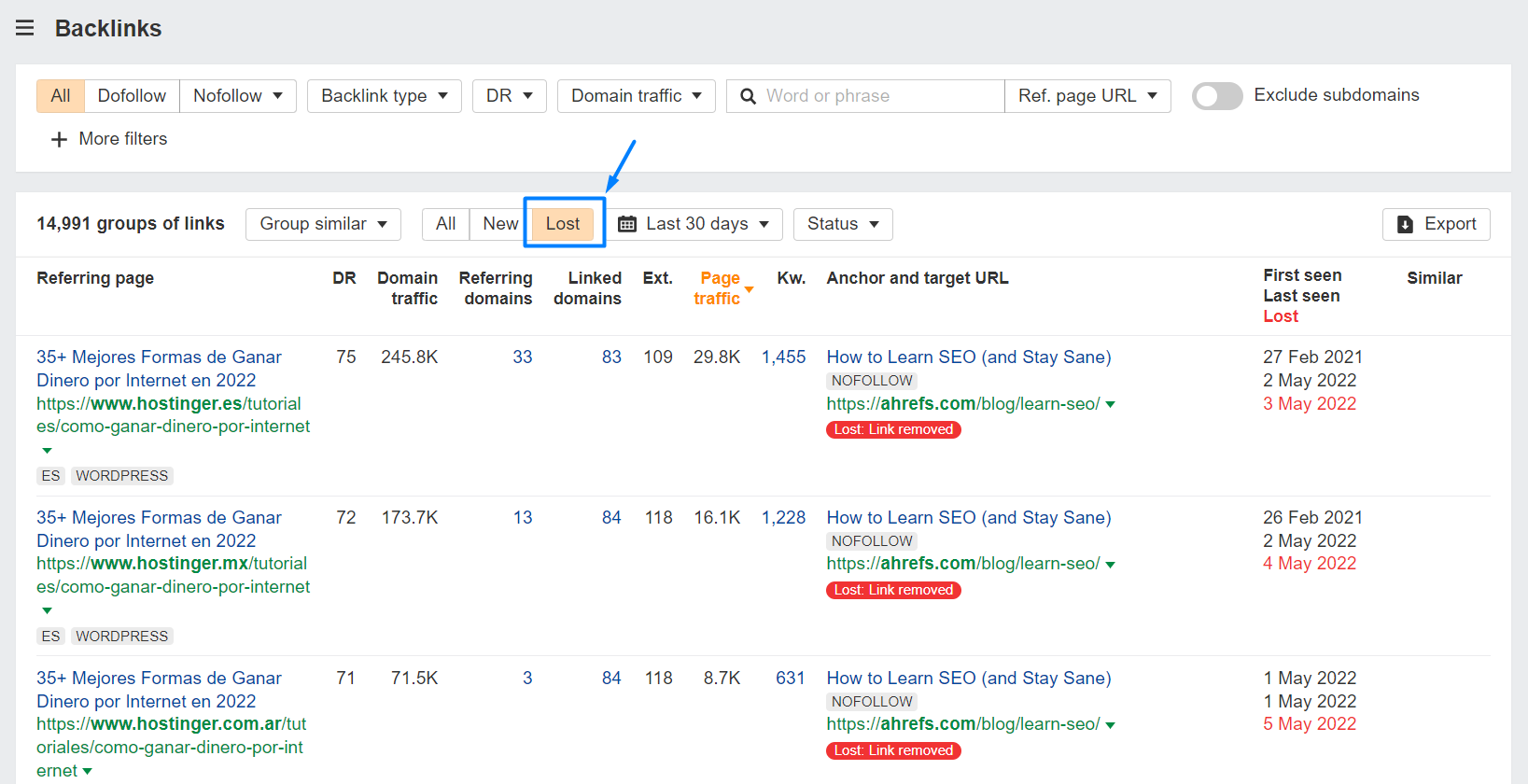Click the first row NOFOLLOW tag

click(x=872, y=381)
